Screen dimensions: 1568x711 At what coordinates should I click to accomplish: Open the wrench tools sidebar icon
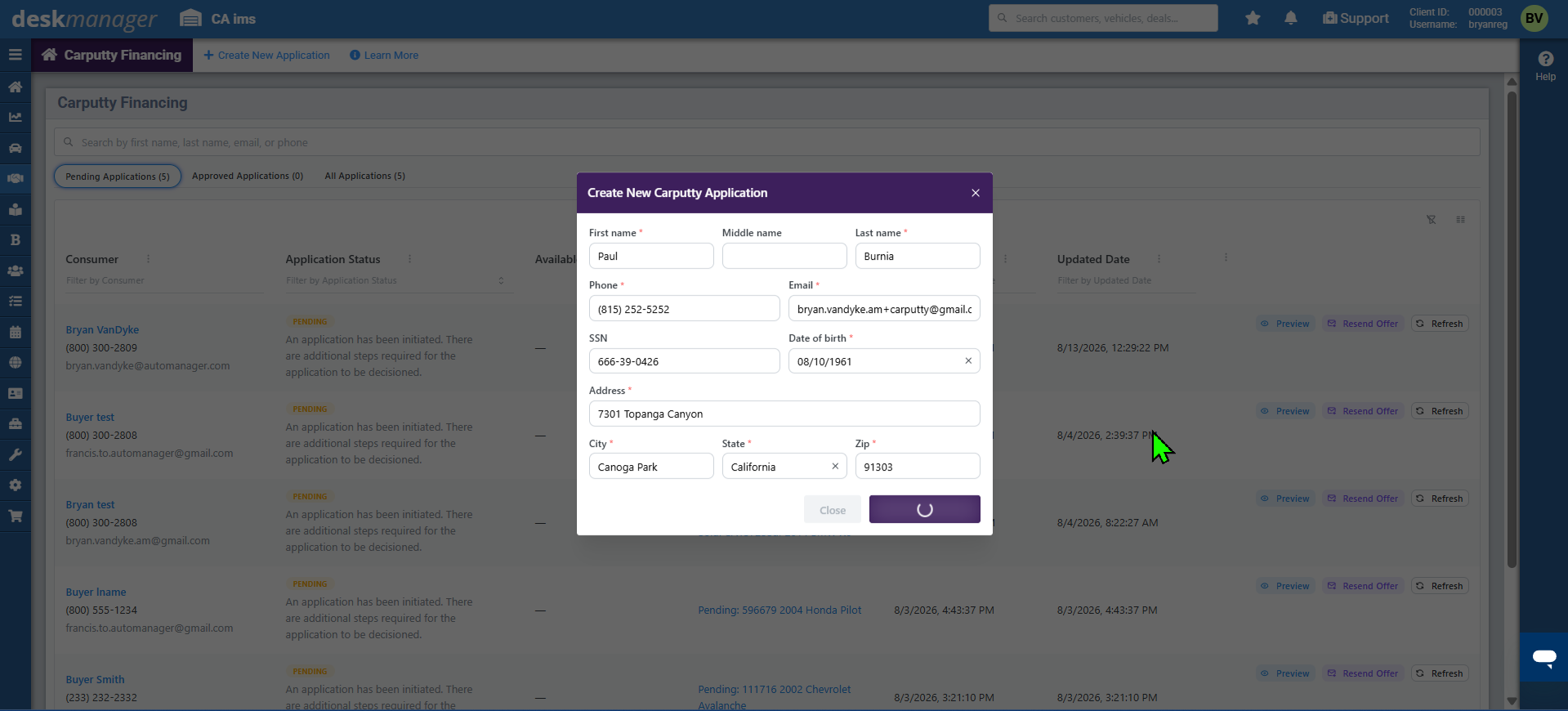[x=15, y=454]
